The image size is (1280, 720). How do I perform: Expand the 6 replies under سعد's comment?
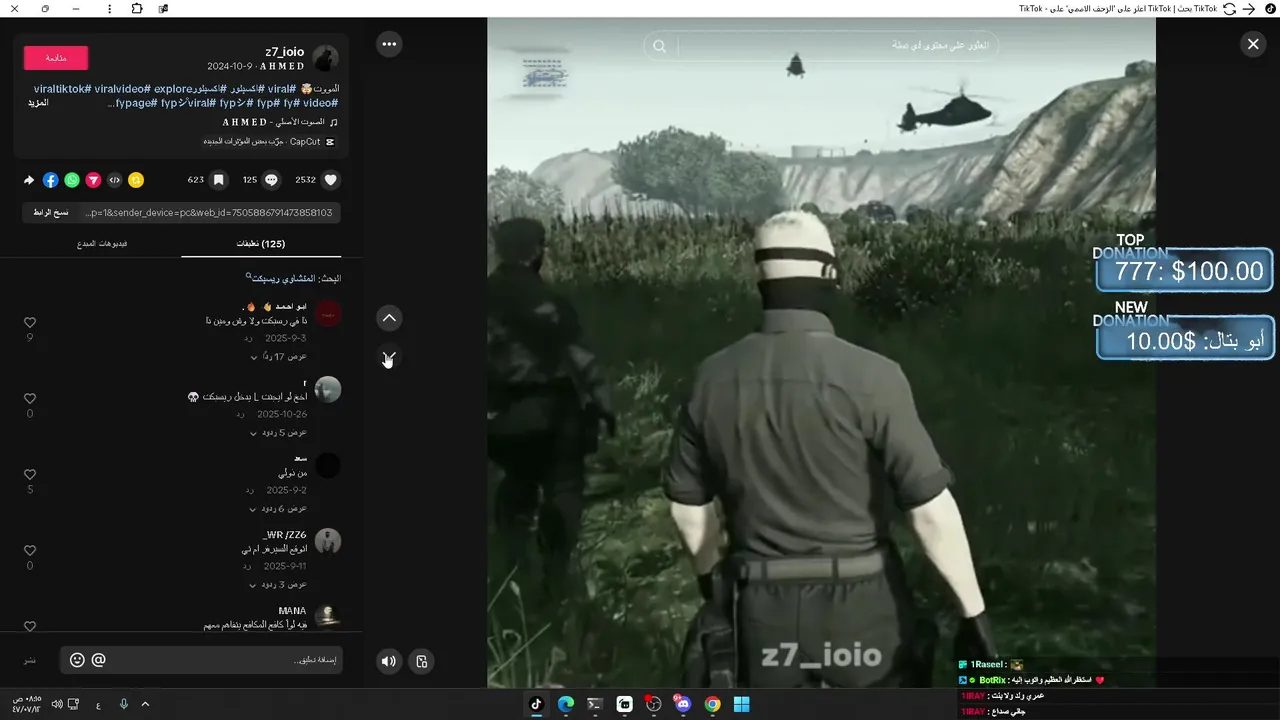(x=279, y=509)
